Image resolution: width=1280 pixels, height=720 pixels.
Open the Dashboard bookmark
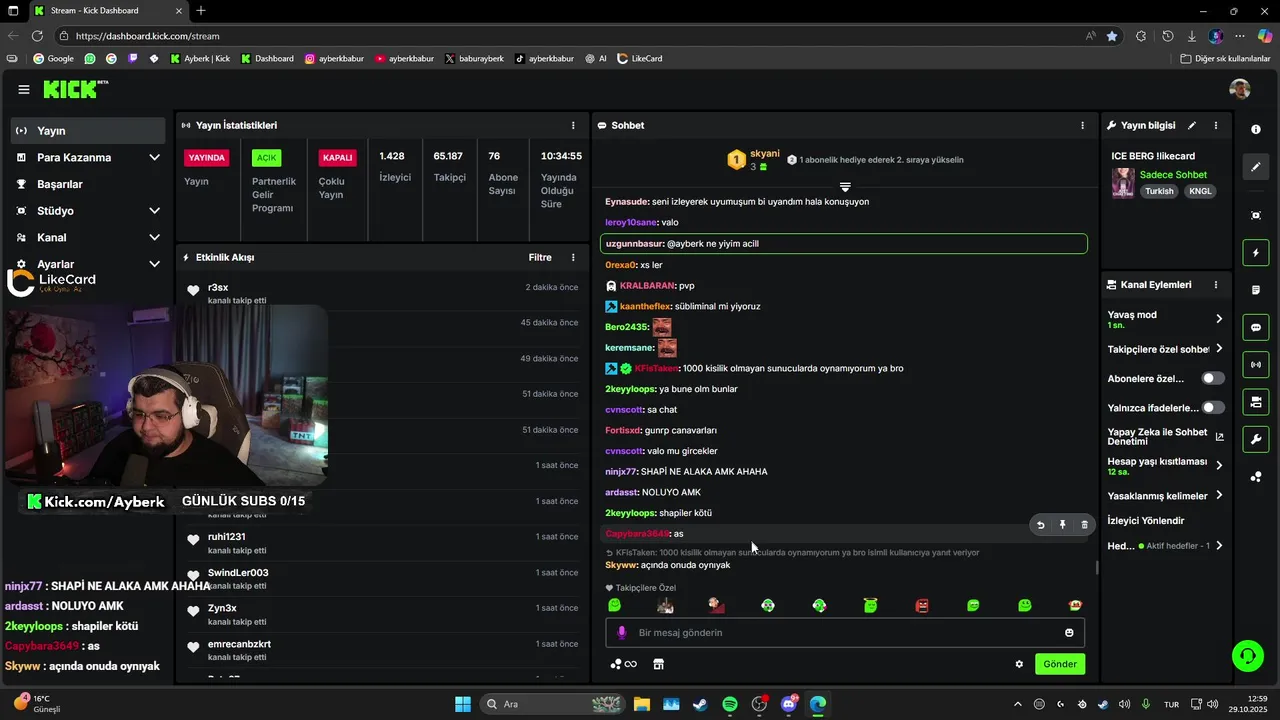[x=267, y=59]
